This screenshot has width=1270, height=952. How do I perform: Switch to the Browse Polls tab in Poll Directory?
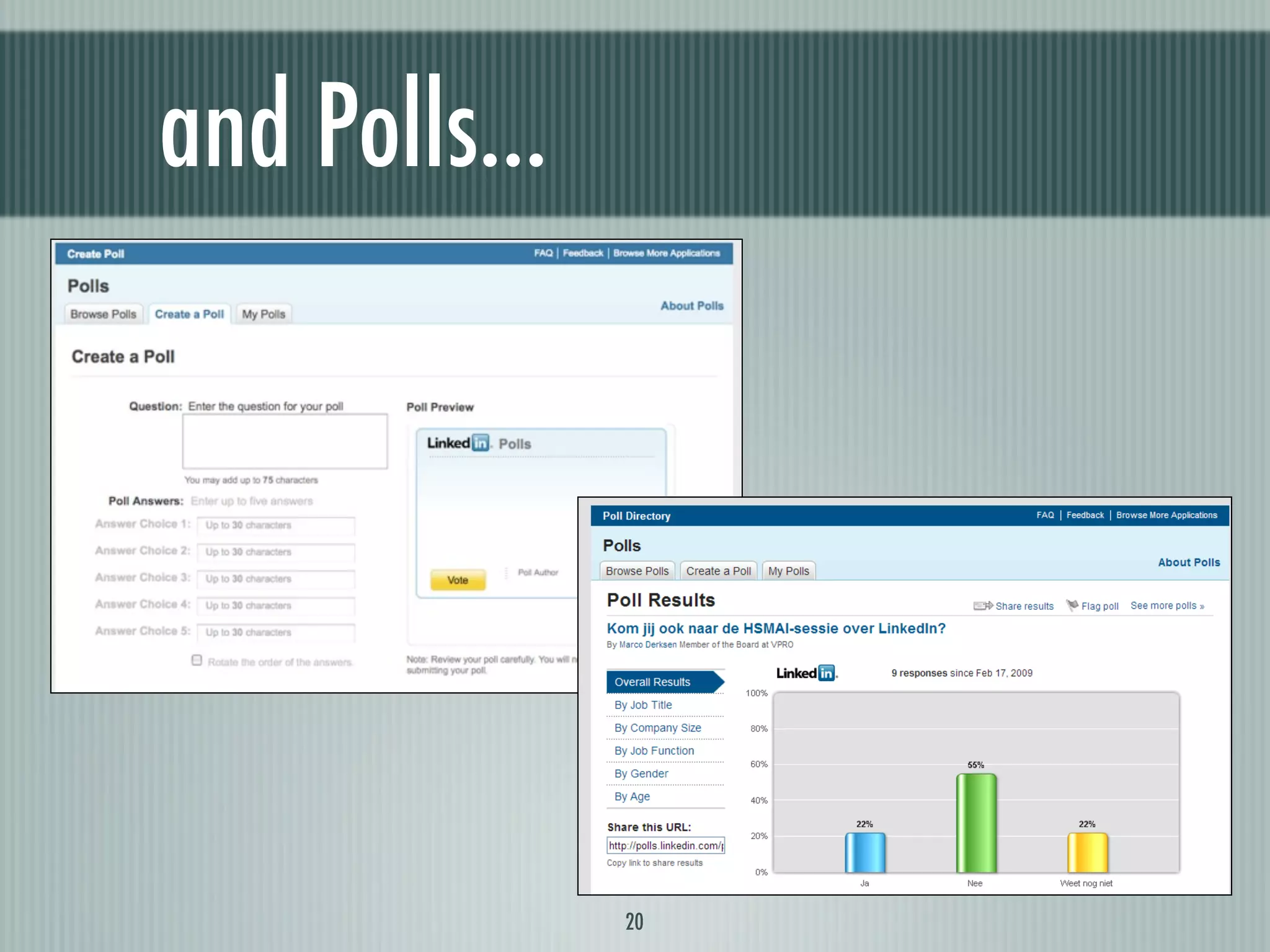[x=637, y=571]
